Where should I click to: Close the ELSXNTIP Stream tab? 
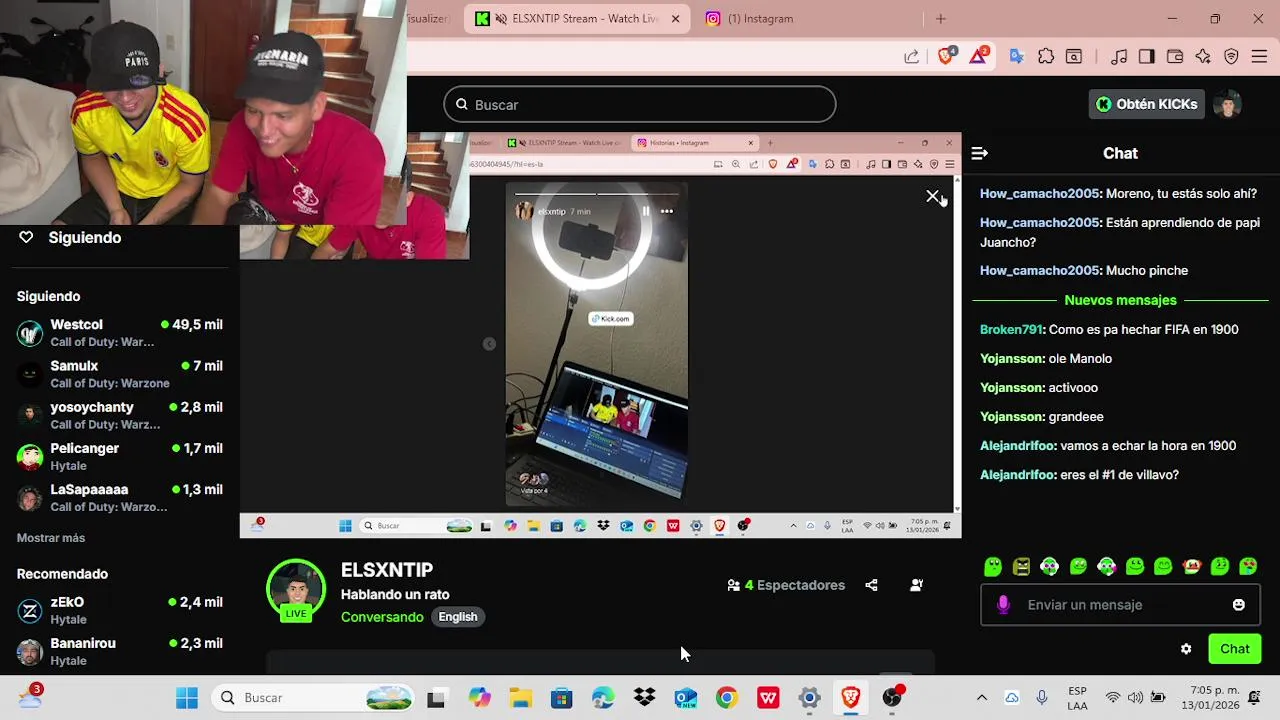pyautogui.click(x=675, y=18)
